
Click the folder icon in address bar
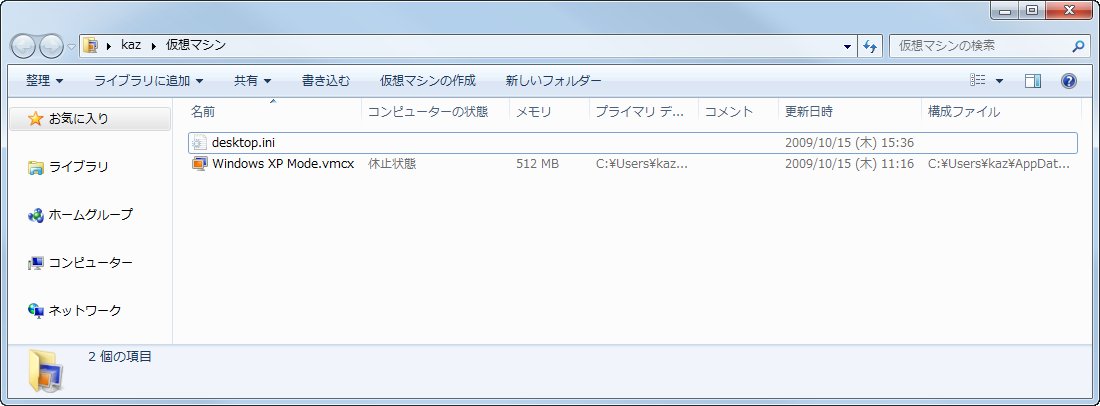[90, 46]
